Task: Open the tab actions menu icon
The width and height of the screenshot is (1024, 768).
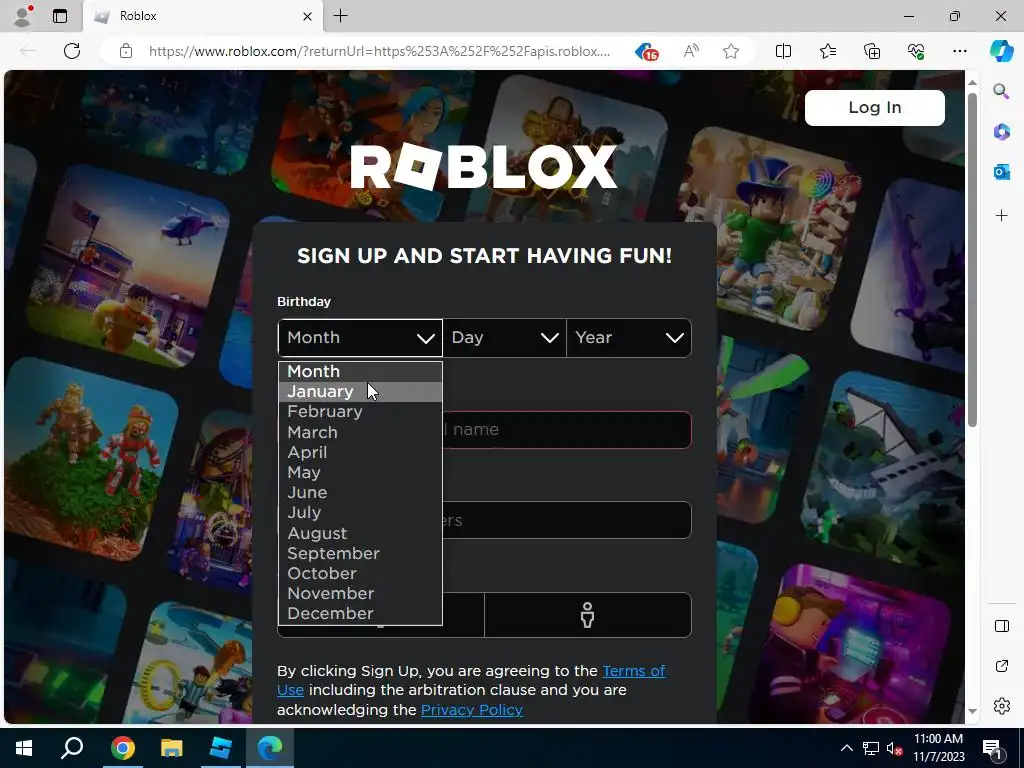Action: click(59, 16)
